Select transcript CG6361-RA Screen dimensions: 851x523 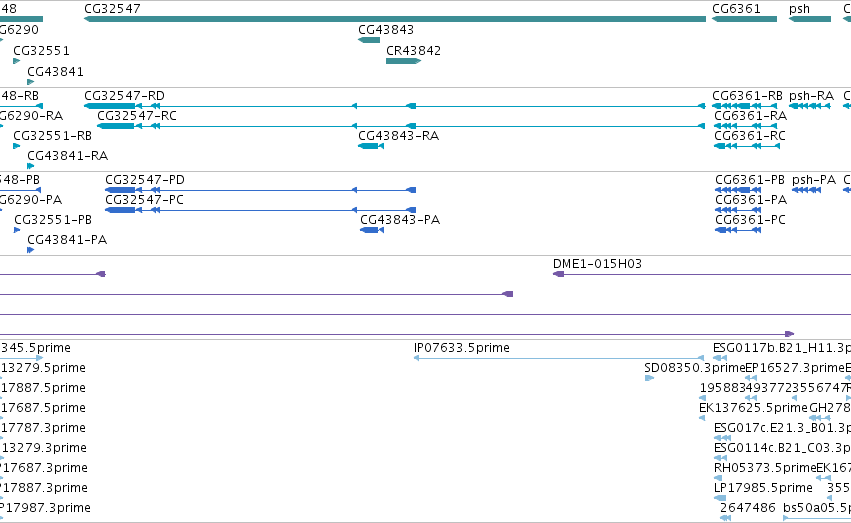(746, 126)
